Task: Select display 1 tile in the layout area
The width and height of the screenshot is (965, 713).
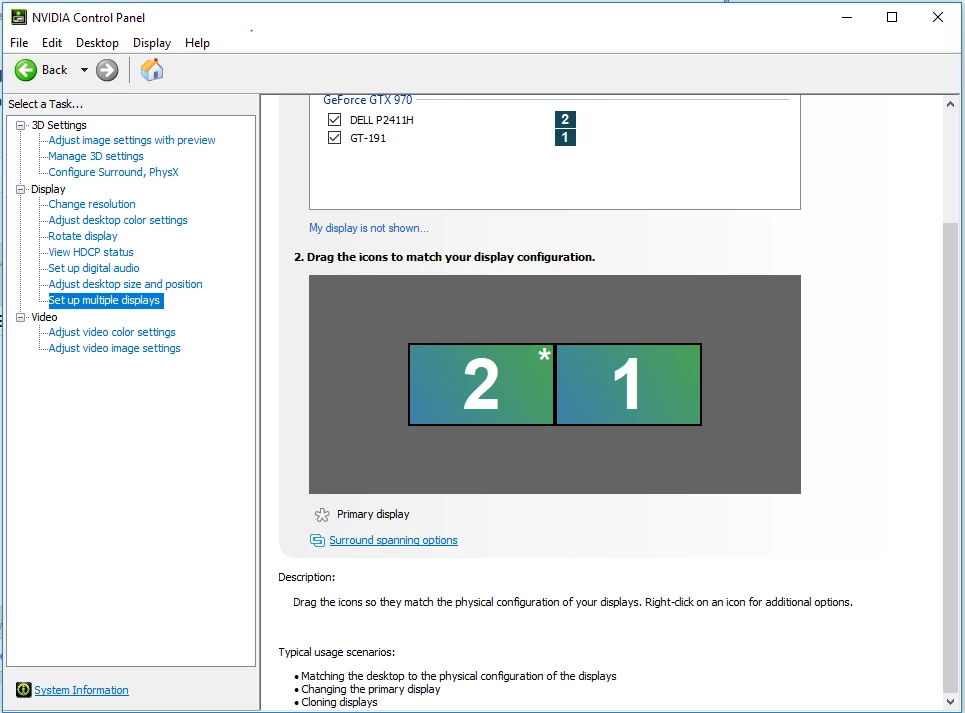Action: (628, 384)
